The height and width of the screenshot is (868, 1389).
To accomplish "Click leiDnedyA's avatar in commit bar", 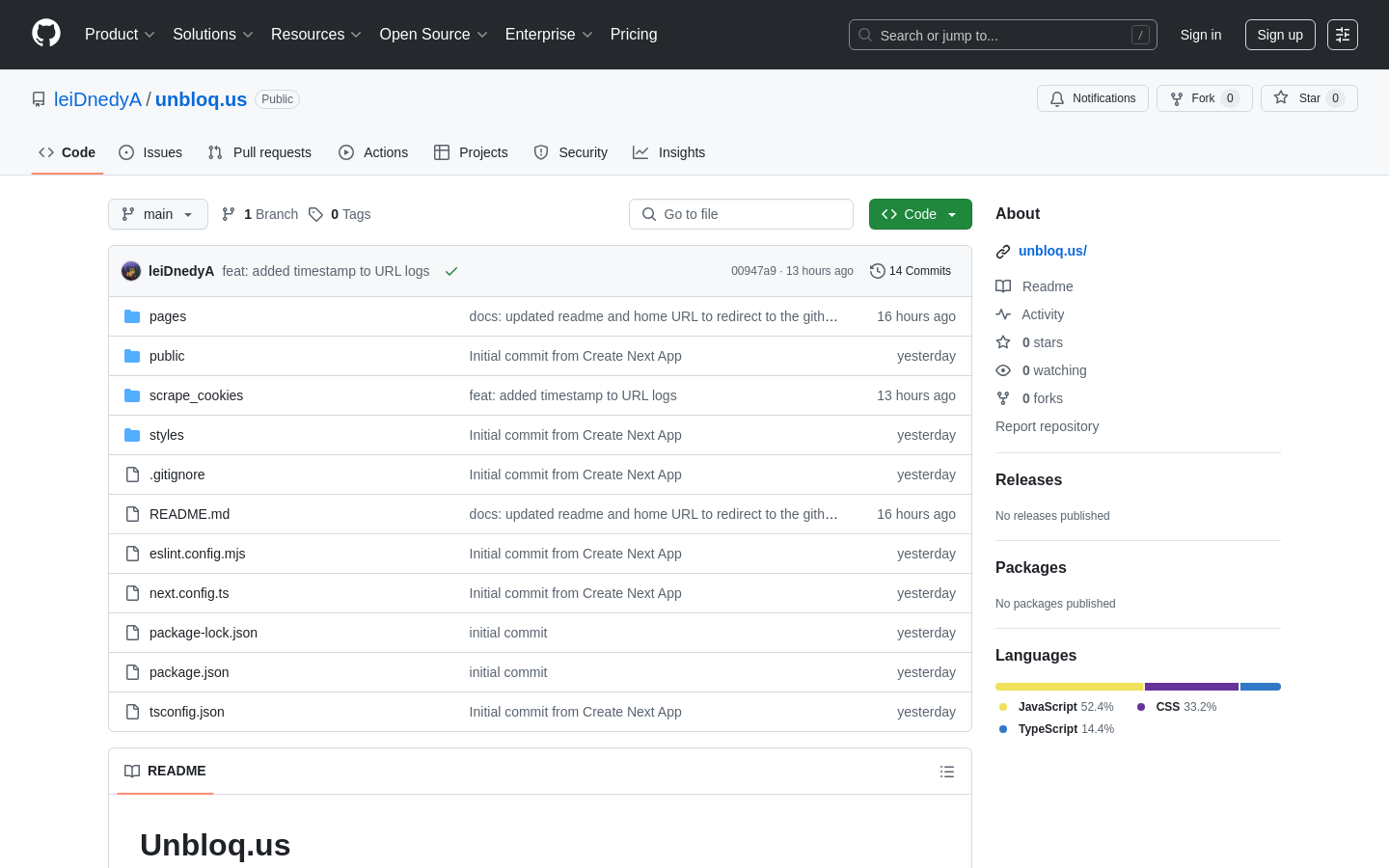I will [131, 271].
